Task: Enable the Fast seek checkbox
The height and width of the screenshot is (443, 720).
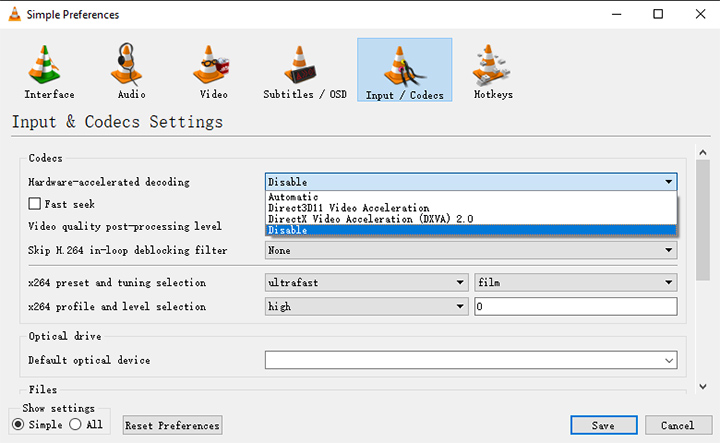Action: click(35, 204)
